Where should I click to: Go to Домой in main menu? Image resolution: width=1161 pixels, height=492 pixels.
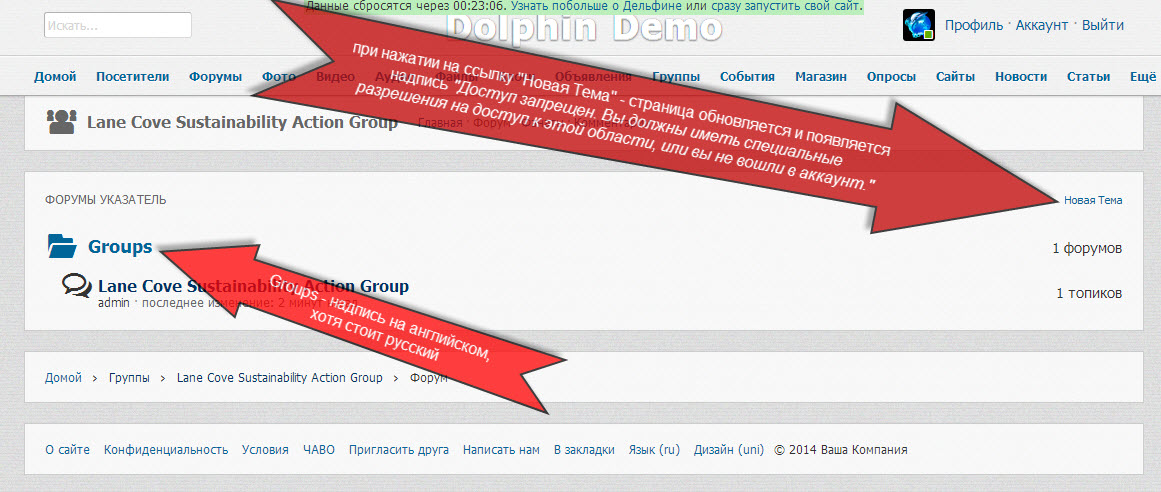55,76
